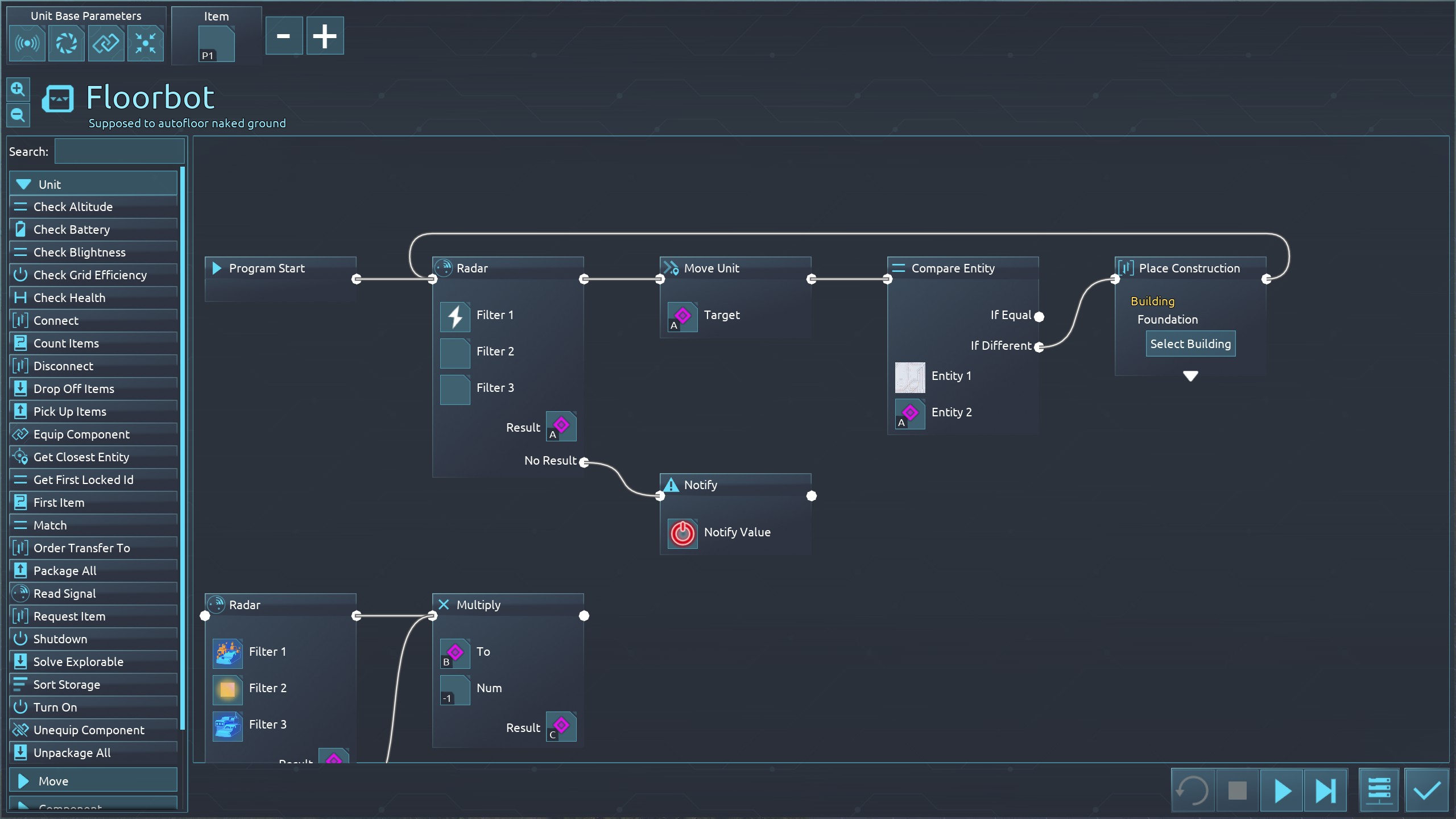Expand Place Construction node down arrow
The height and width of the screenshot is (819, 1456).
[x=1190, y=376]
